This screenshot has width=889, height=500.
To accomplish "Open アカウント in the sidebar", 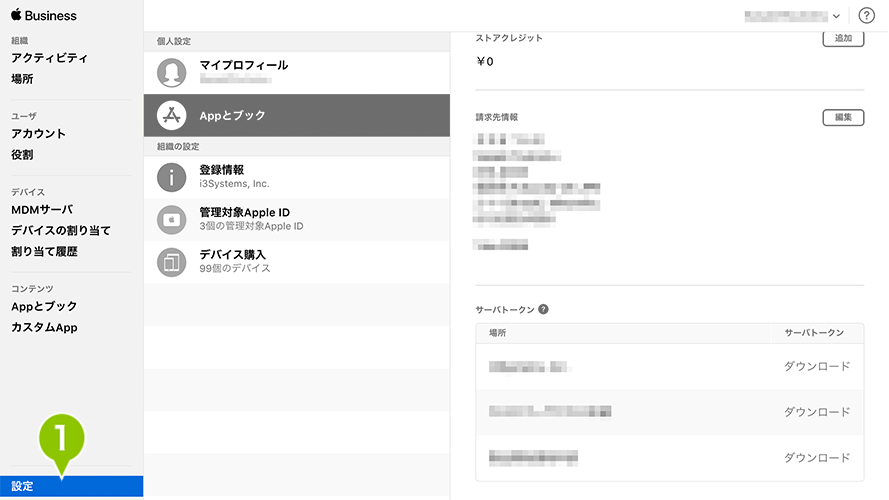I will click(39, 134).
